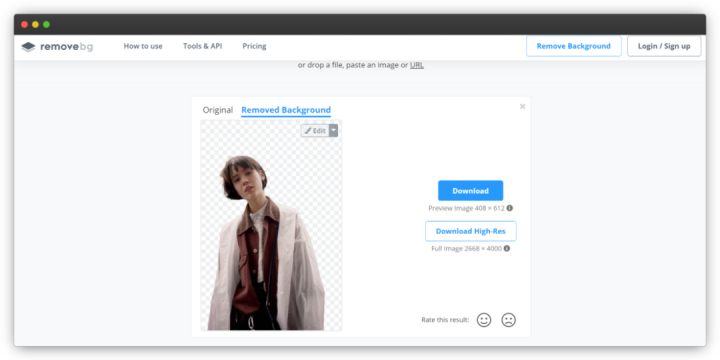Switch to the Original tab
Image resolution: width=720 pixels, height=360 pixels.
click(218, 110)
